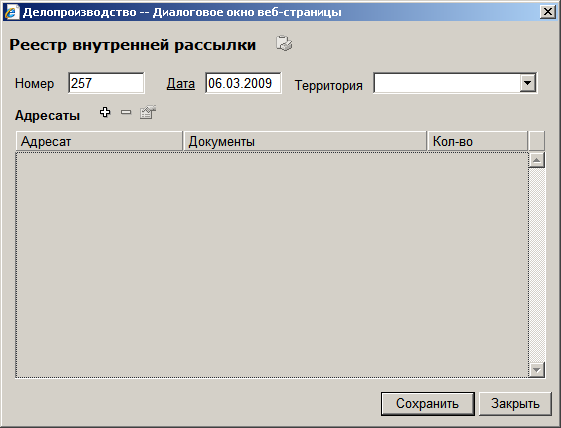Remove recipient with minus icon
Screen dimensions: 561x428
(x=126, y=112)
